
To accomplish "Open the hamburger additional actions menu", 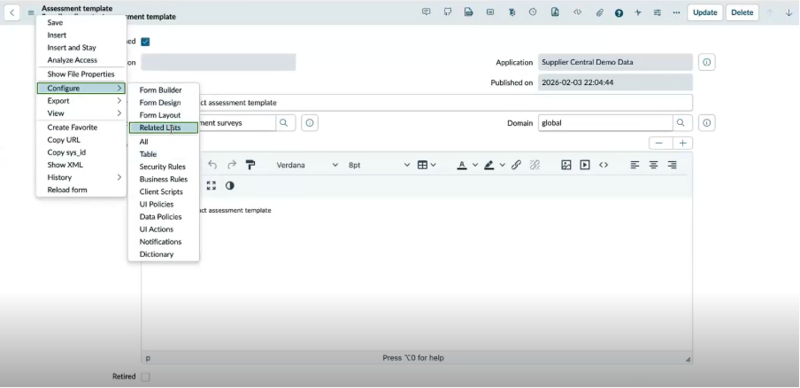I will coord(31,13).
